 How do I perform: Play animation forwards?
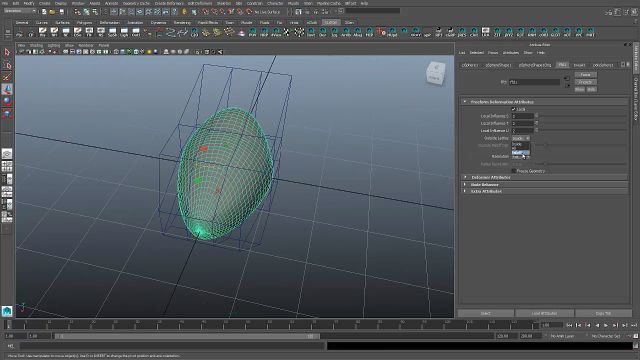(x=606, y=325)
